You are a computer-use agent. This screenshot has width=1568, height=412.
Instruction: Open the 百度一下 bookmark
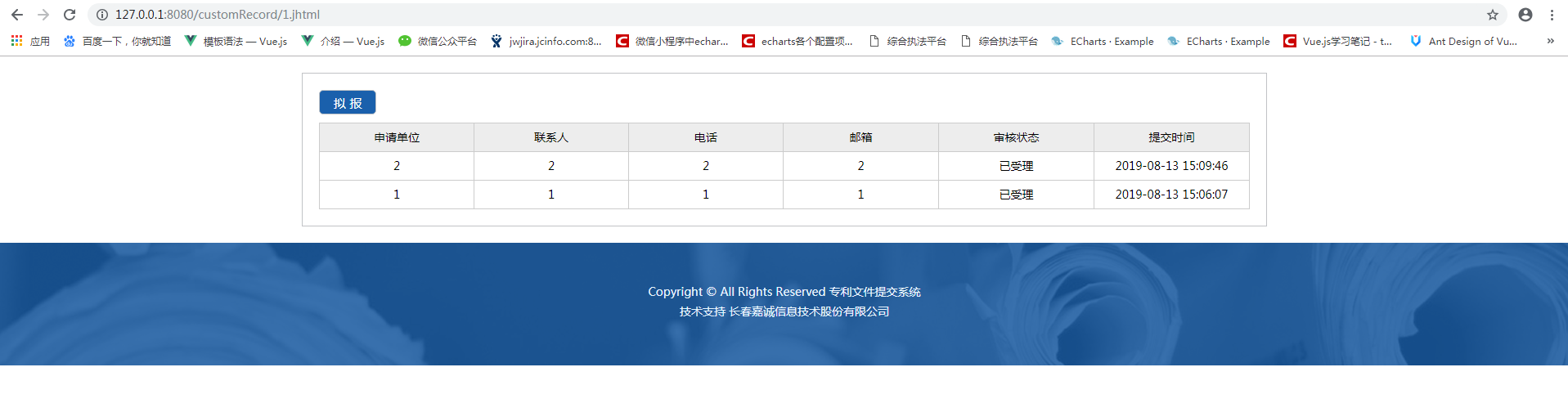117,41
